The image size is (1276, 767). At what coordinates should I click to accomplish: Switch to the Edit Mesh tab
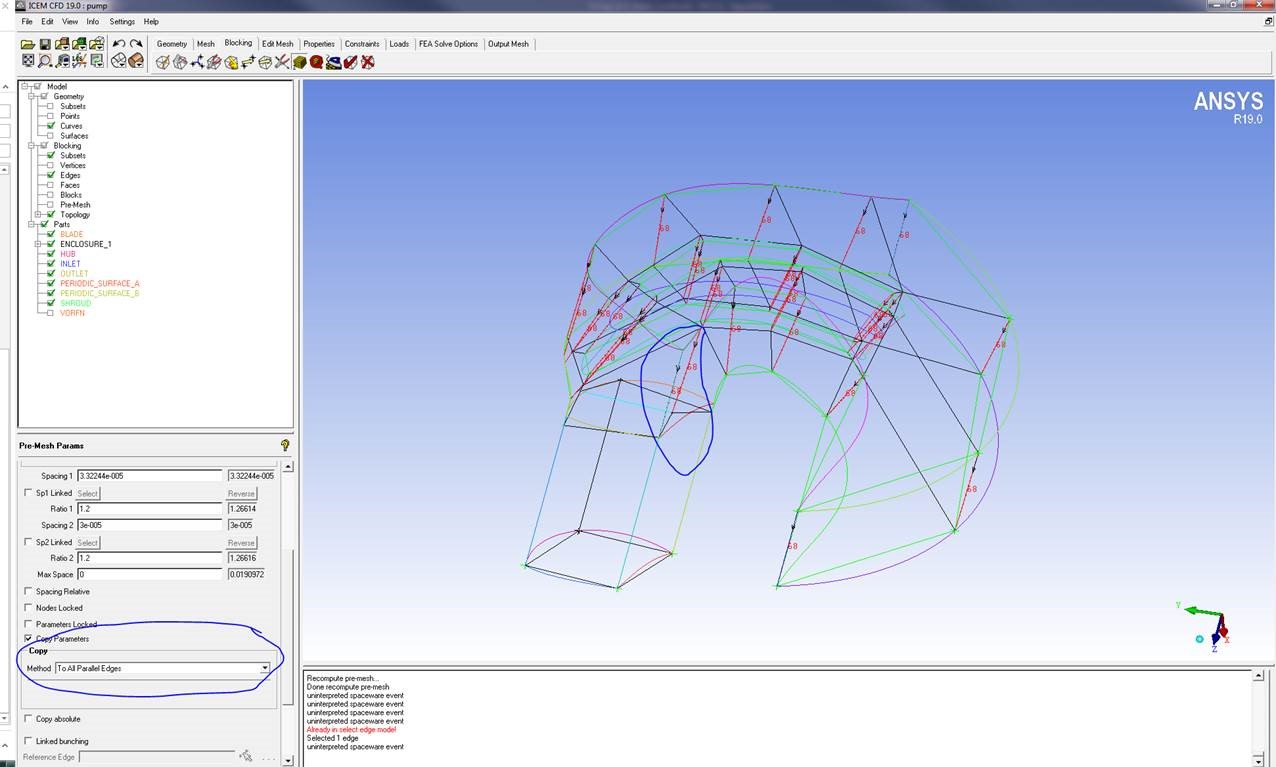pos(278,44)
